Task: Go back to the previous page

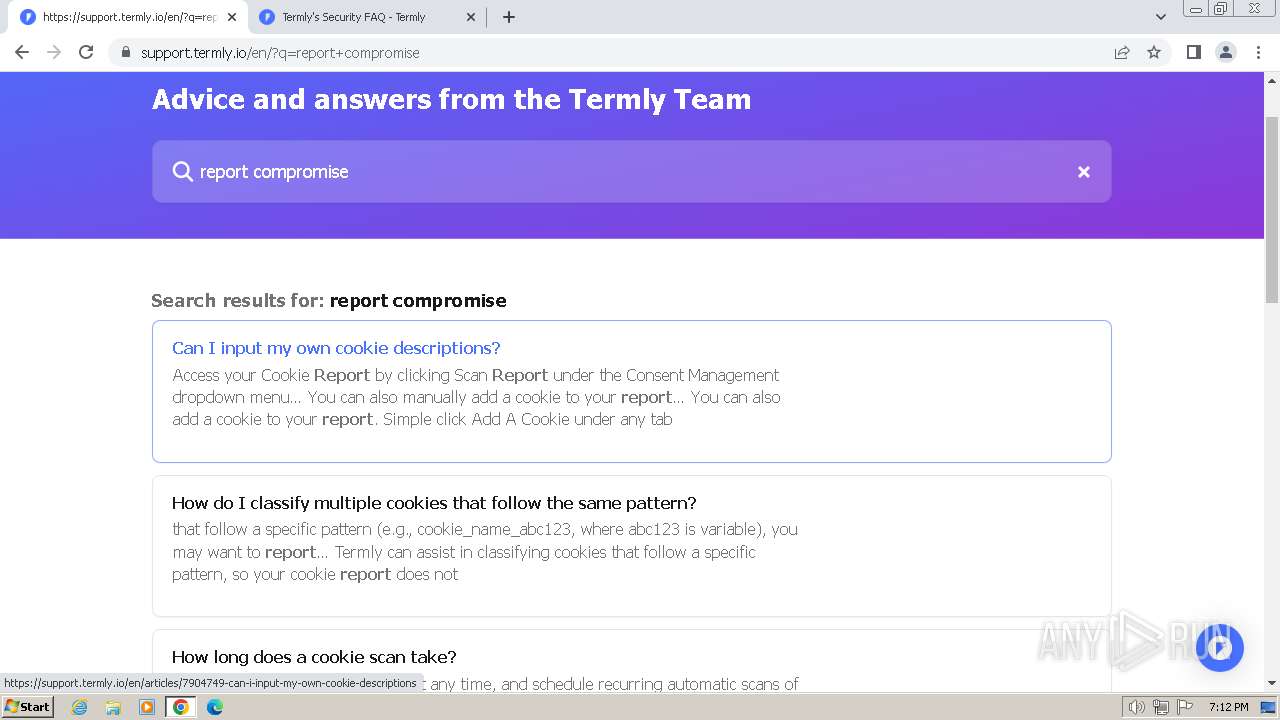Action: [22, 52]
